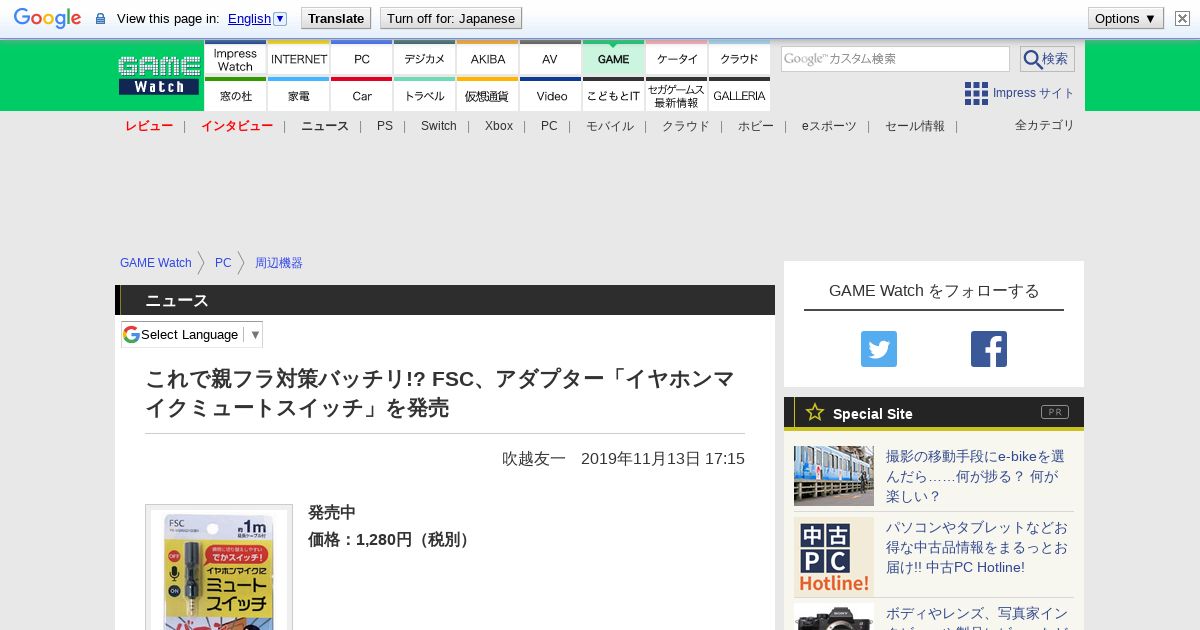
Task: Go to the ニュース category
Action: point(325,126)
